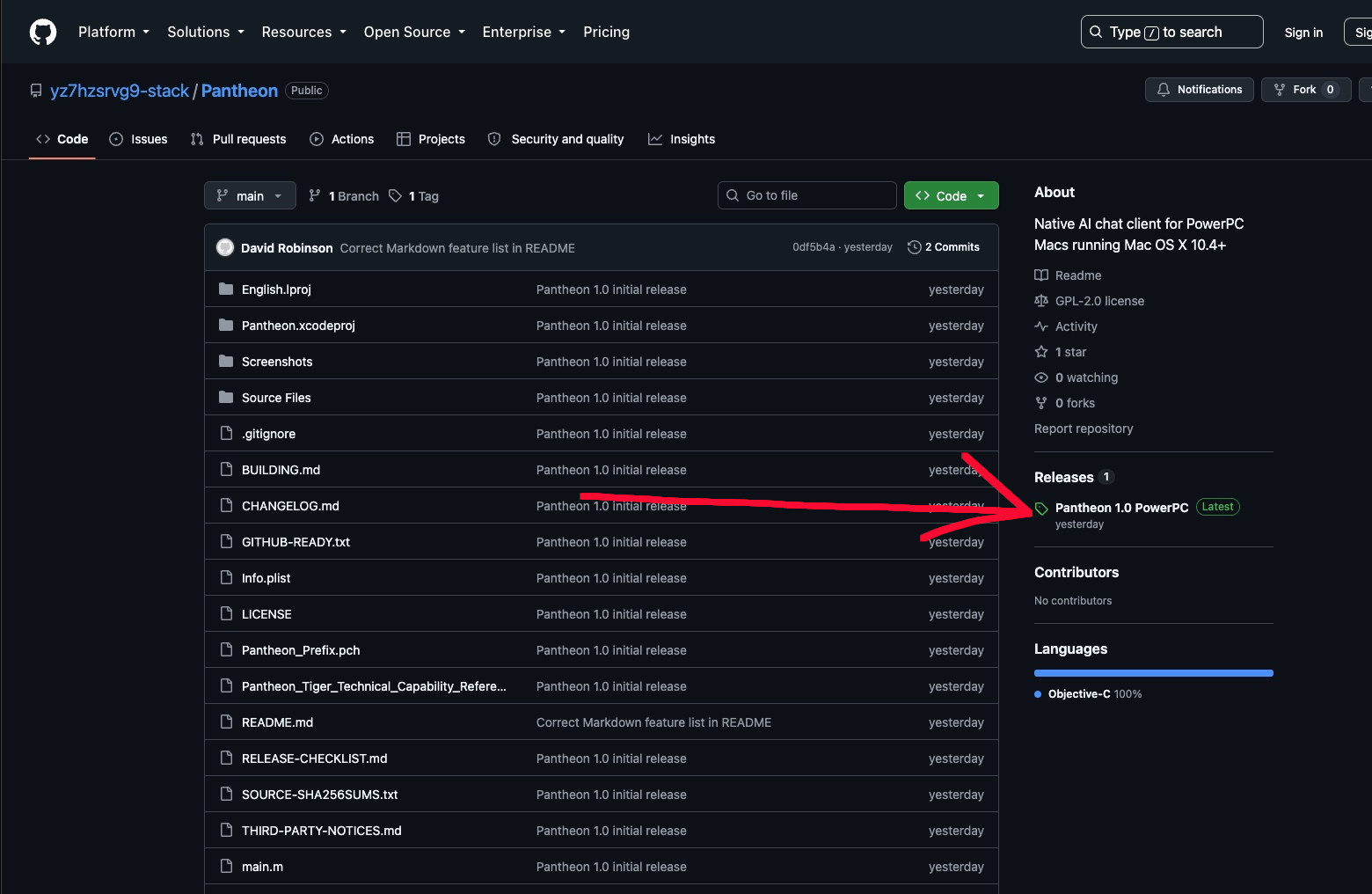Click the Pantheon repository name link

pos(239,91)
